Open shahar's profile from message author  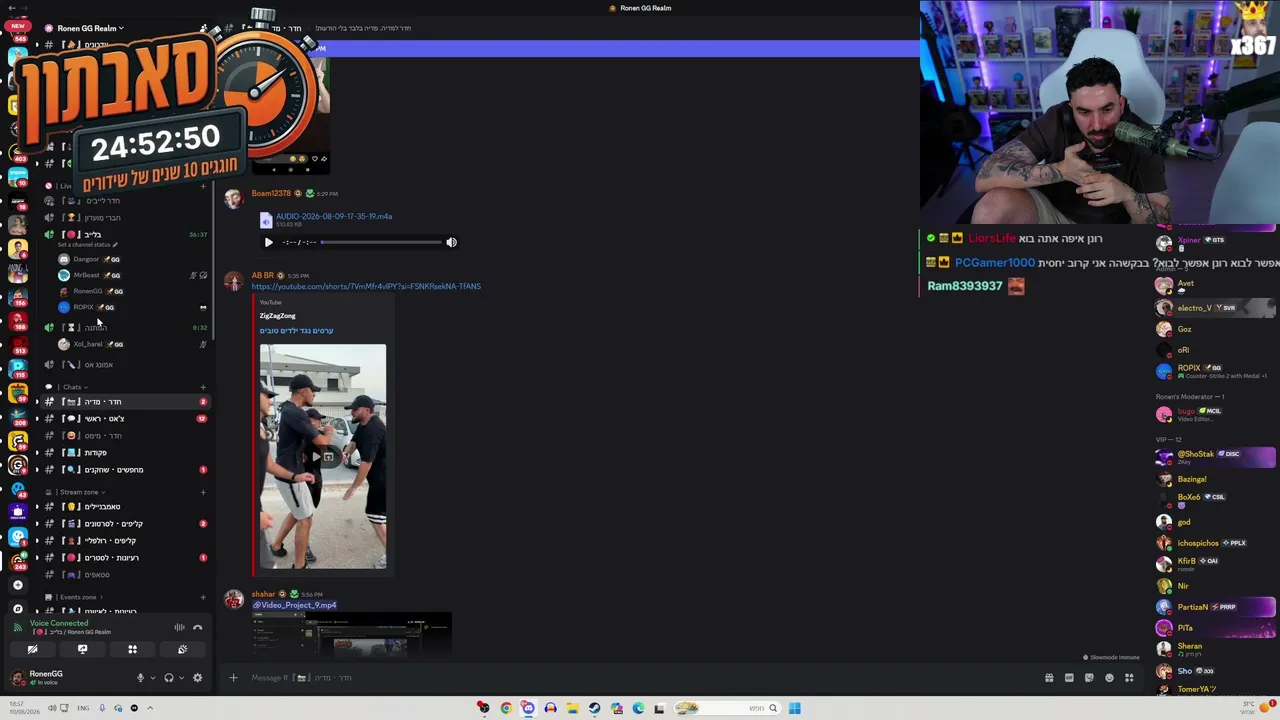coord(263,594)
